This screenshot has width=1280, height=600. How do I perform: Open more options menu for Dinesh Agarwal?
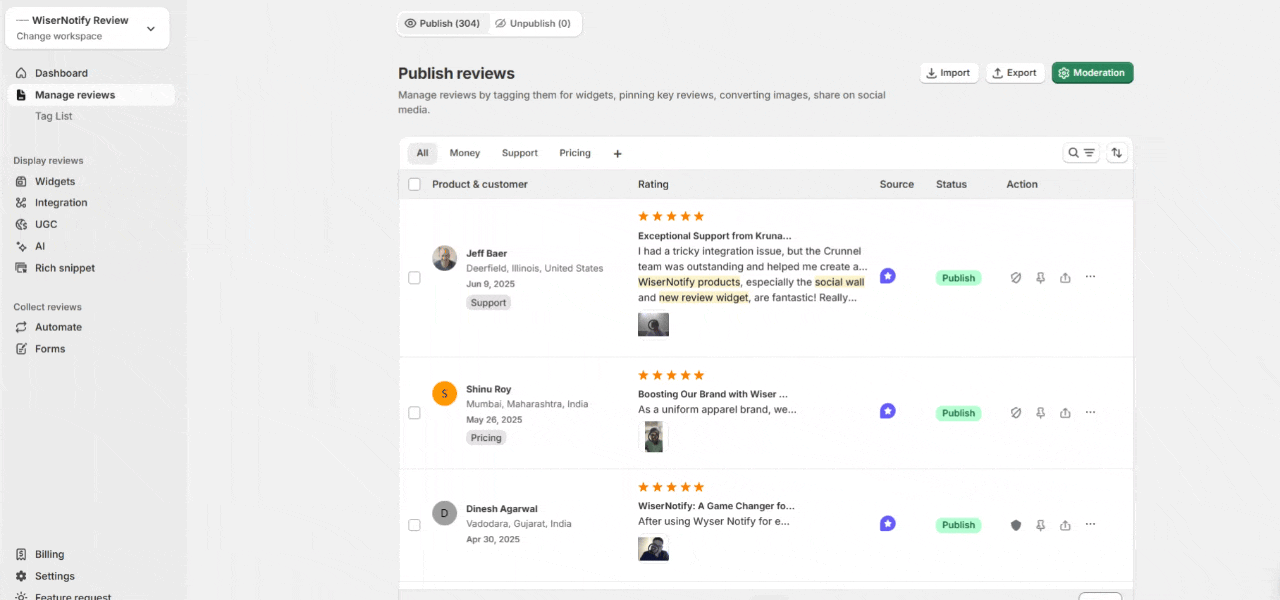tap(1090, 524)
